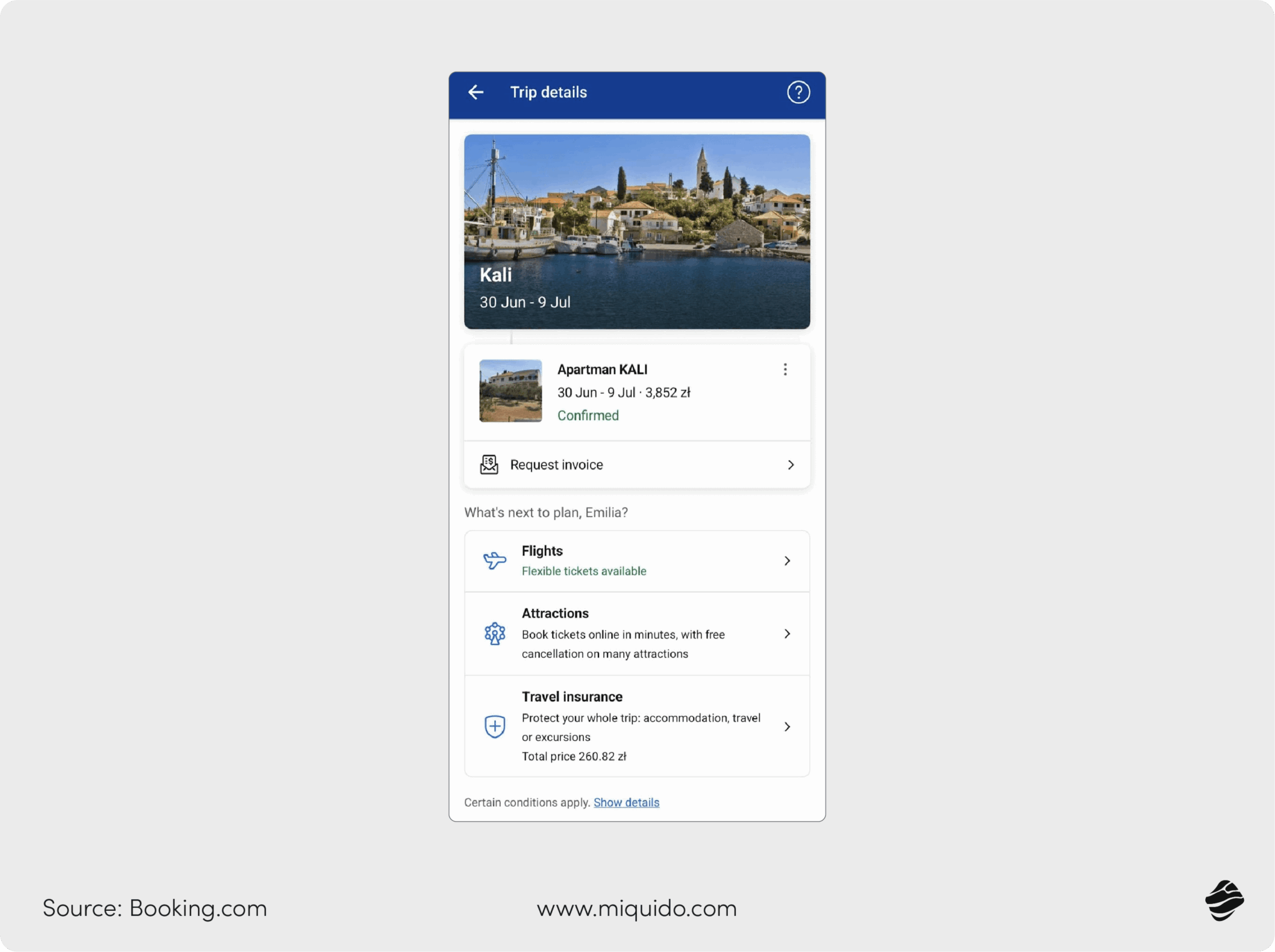1275x952 pixels.
Task: Open the three-dot menu for Apartman KALI
Action: tap(785, 370)
